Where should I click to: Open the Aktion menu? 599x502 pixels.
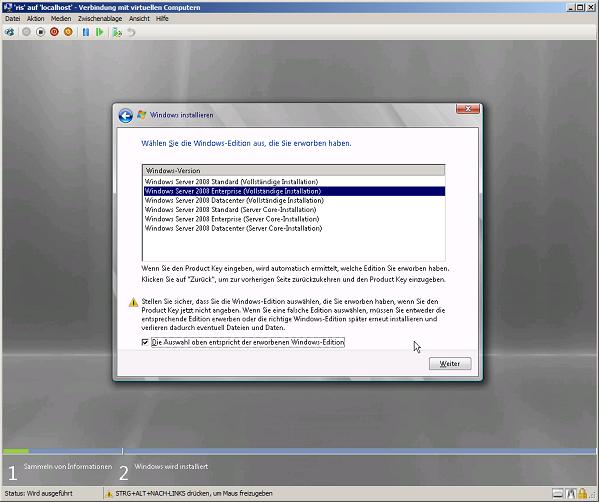pyautogui.click(x=36, y=19)
